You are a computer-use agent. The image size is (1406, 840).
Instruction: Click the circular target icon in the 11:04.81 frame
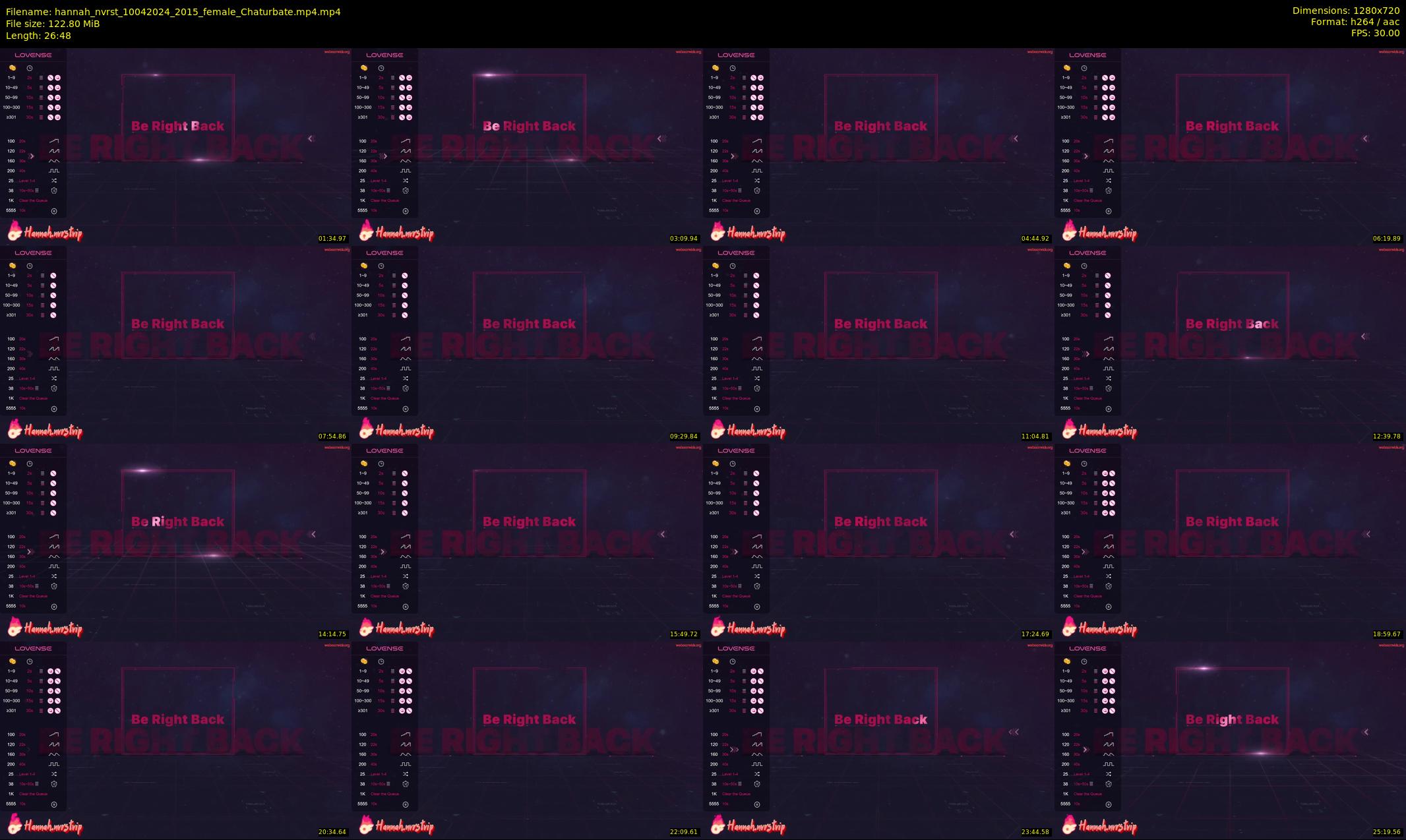(x=757, y=409)
